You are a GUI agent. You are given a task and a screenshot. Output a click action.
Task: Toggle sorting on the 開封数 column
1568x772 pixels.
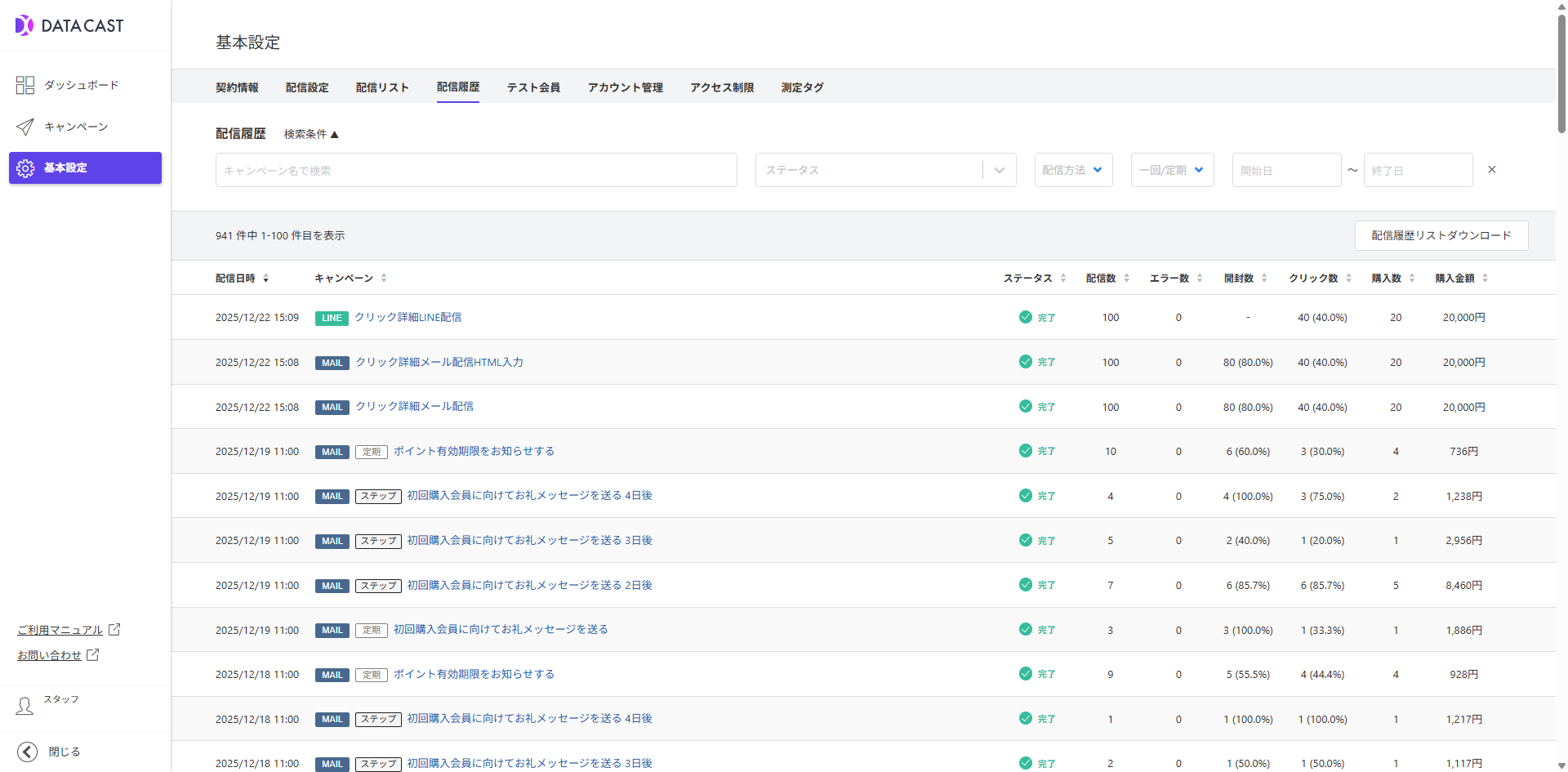point(1264,279)
